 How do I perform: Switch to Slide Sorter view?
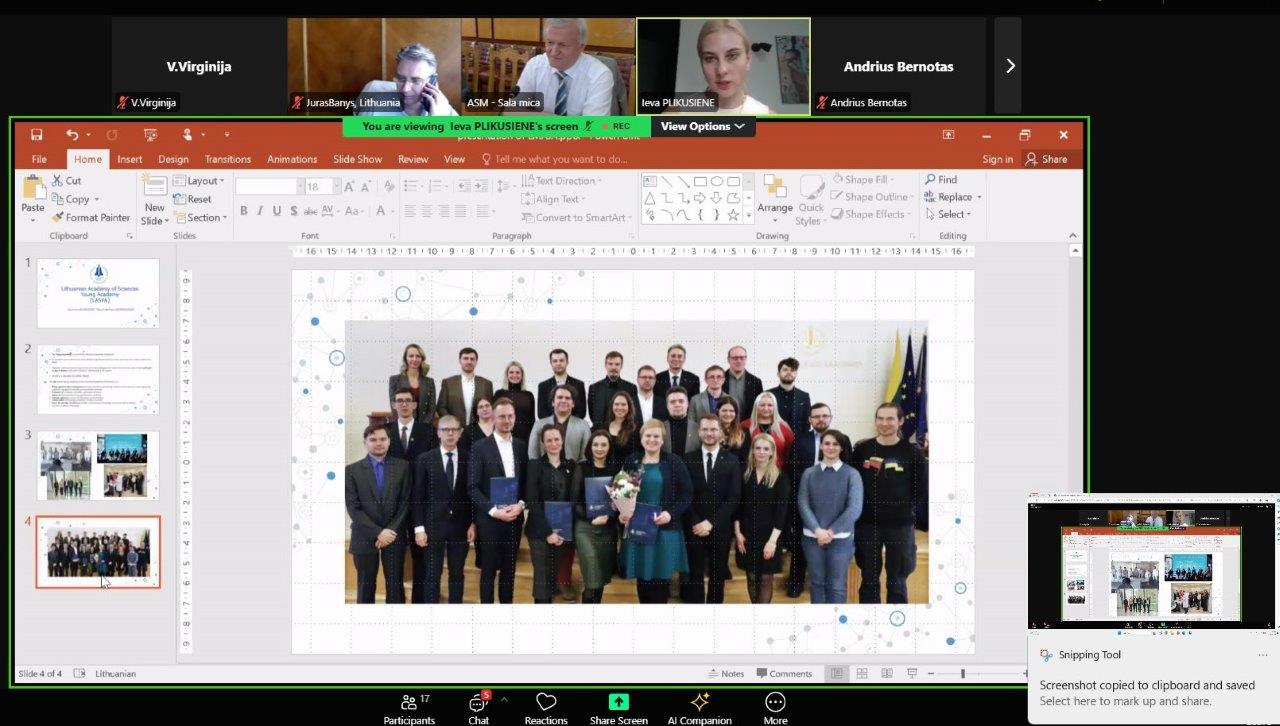(x=861, y=673)
